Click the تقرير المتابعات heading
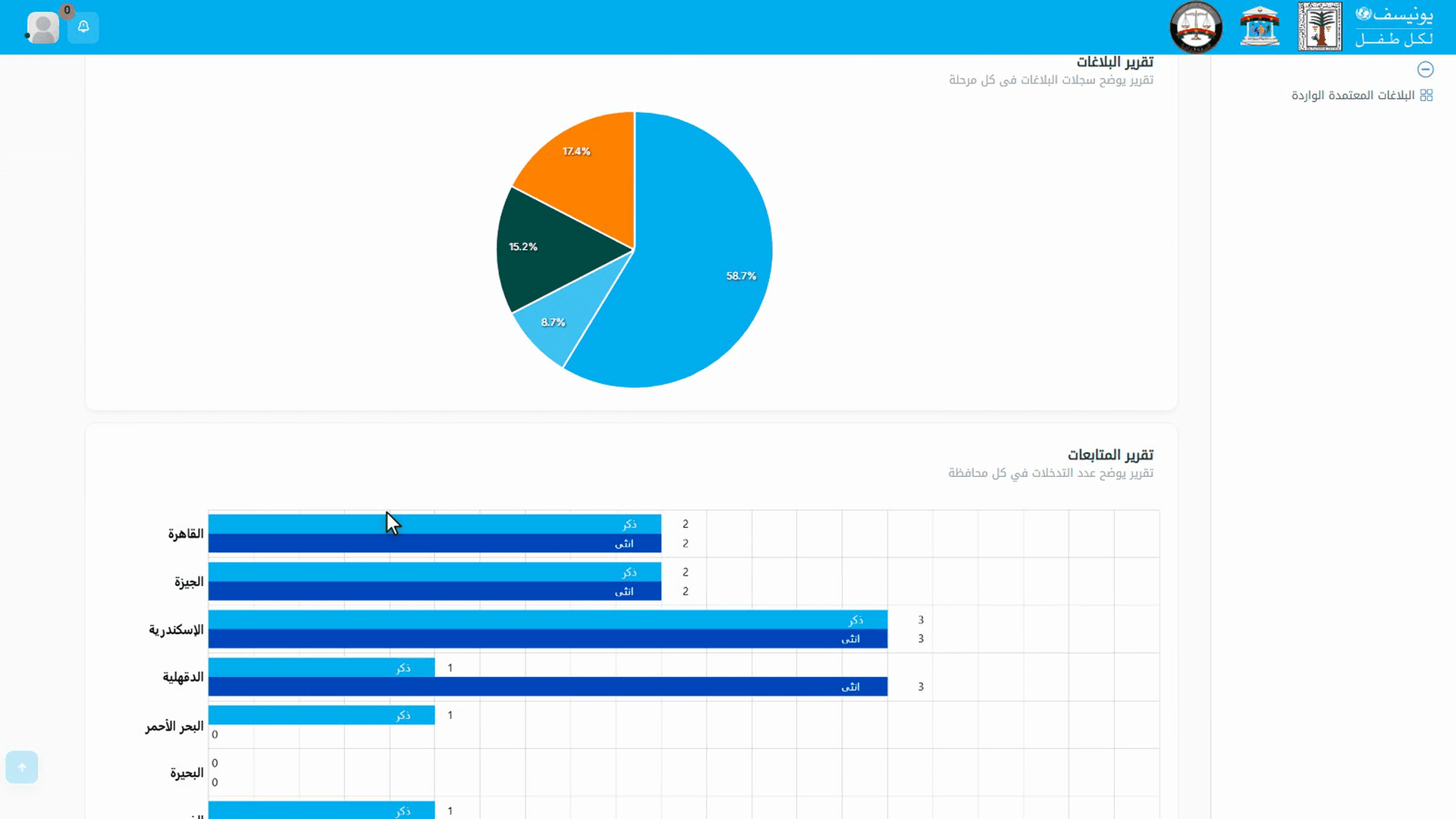 tap(1110, 455)
